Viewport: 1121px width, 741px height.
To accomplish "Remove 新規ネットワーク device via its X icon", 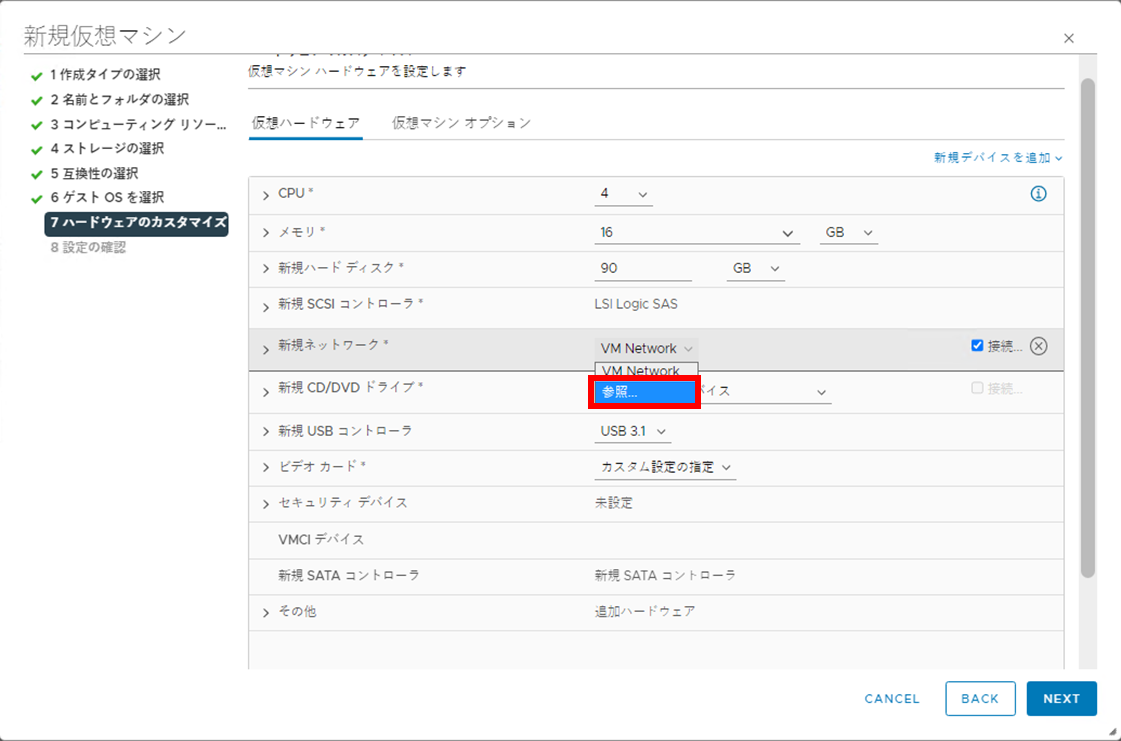I will click(1038, 347).
